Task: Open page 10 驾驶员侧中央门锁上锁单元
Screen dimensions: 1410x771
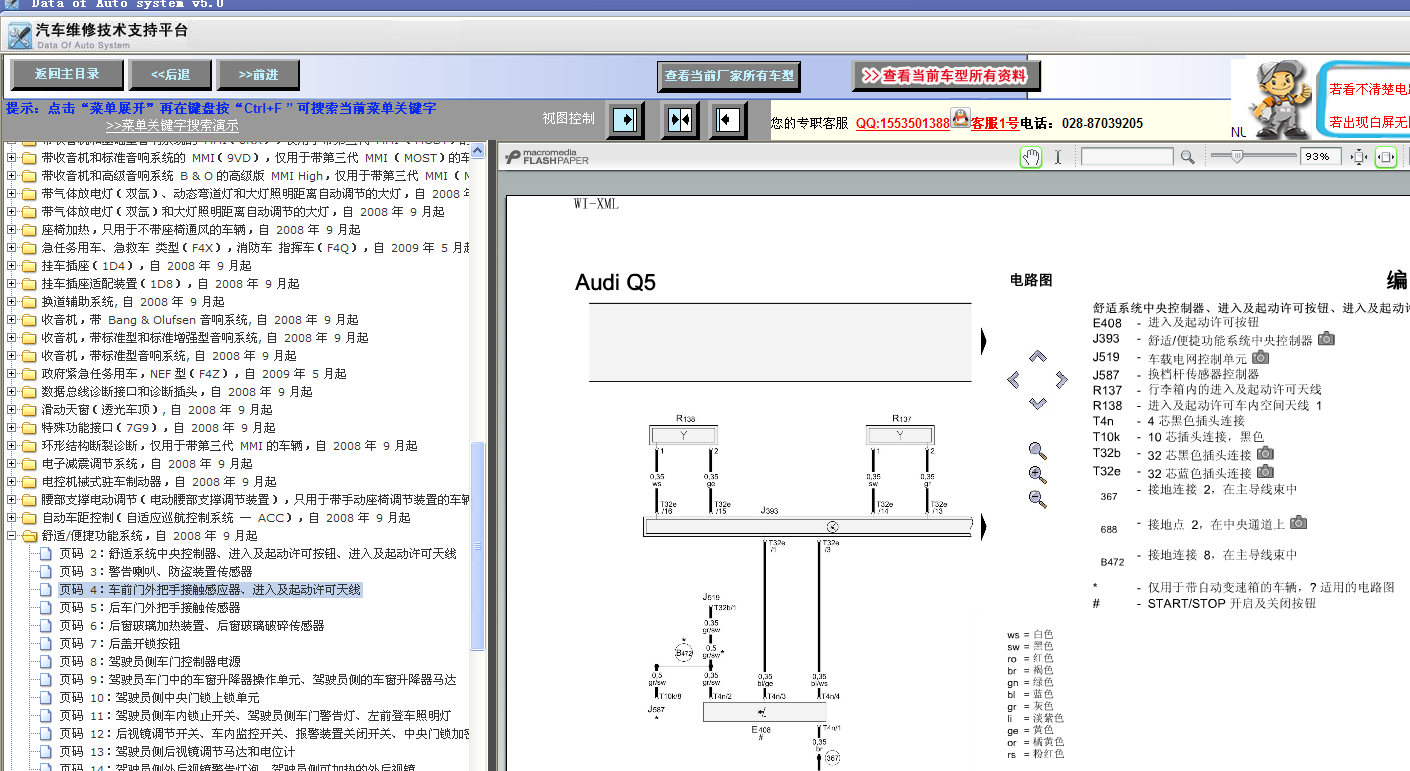Action: (158, 698)
